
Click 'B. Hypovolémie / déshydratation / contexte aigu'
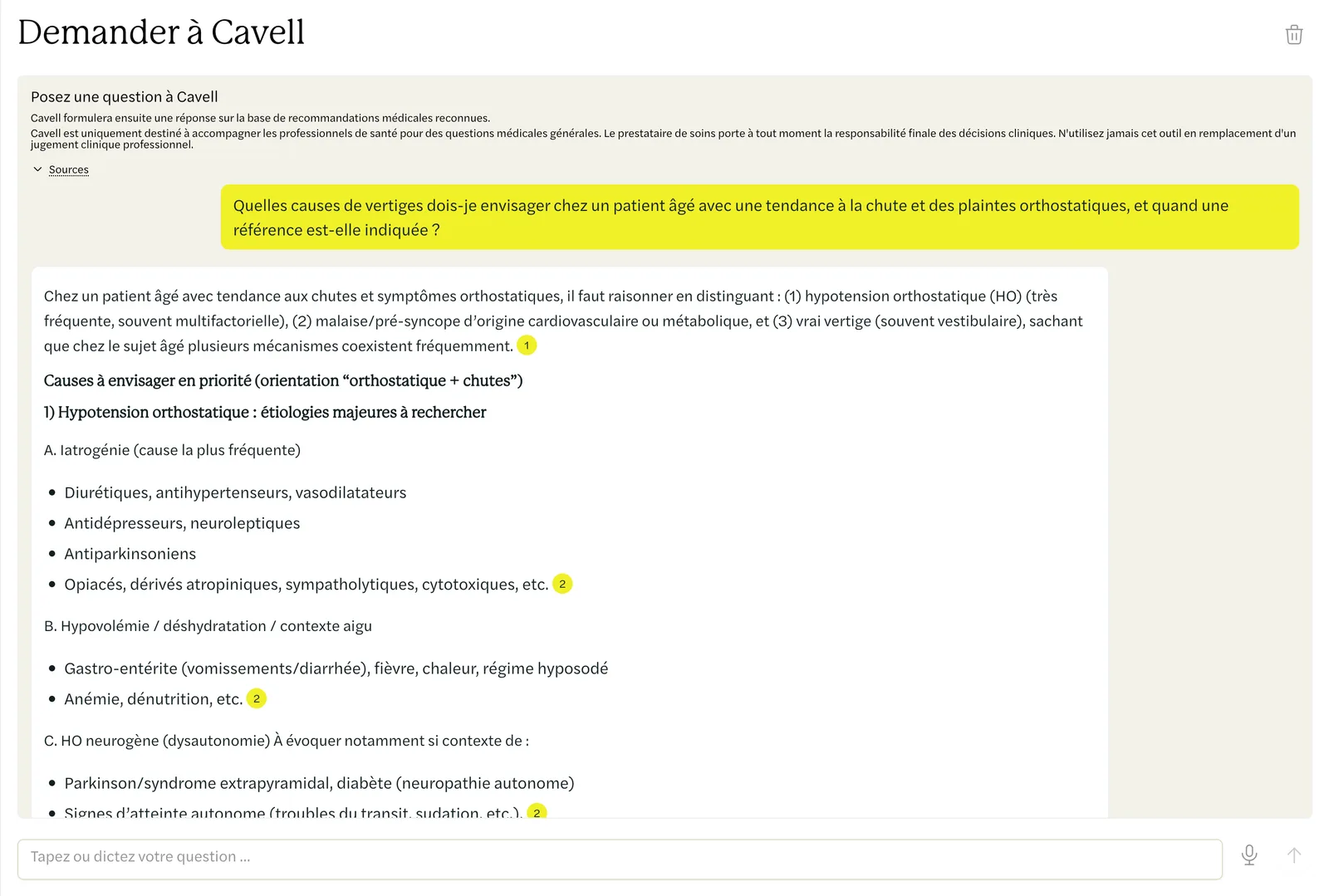[x=208, y=626]
